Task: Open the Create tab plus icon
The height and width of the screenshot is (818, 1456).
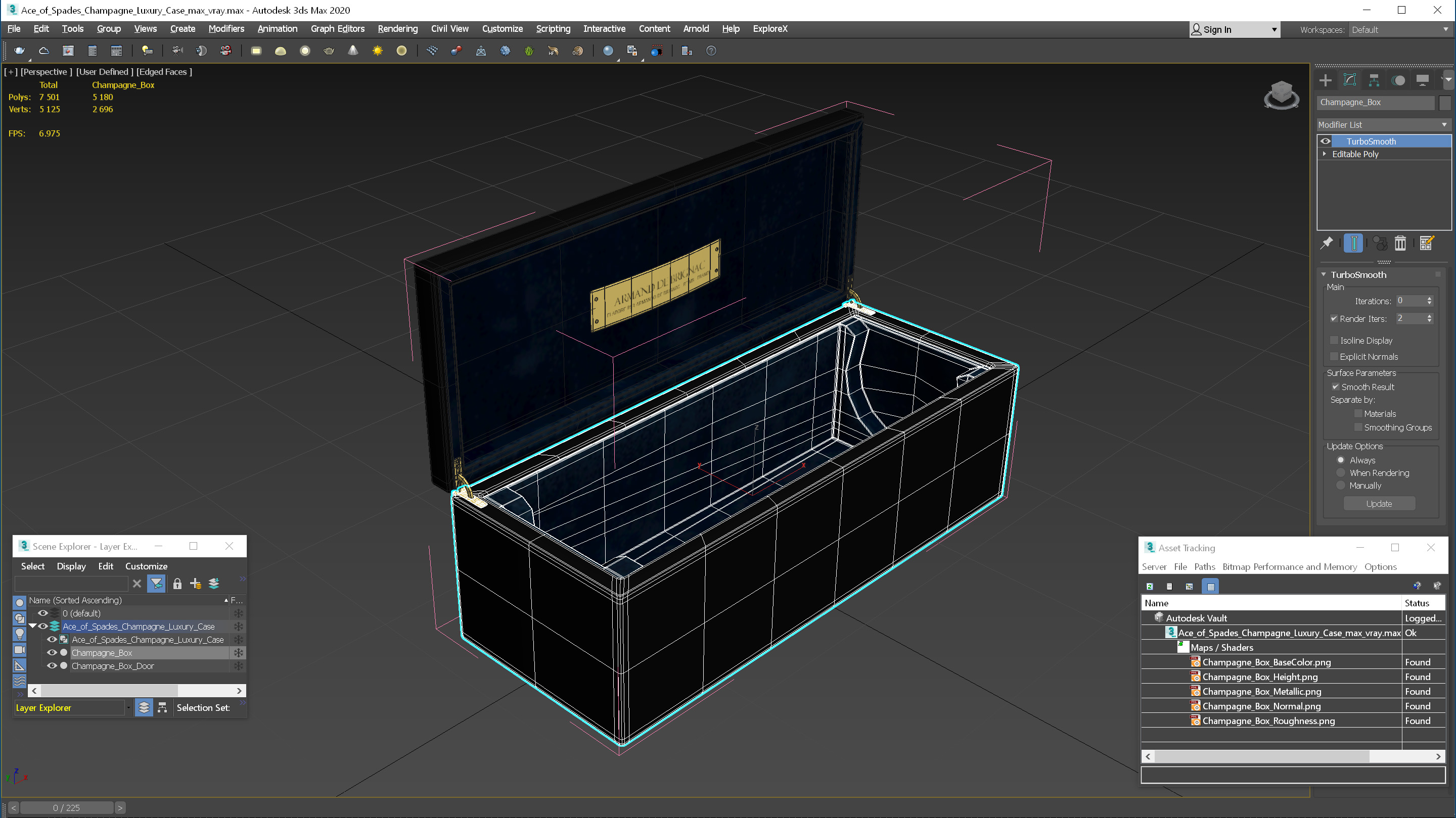Action: (x=1325, y=80)
